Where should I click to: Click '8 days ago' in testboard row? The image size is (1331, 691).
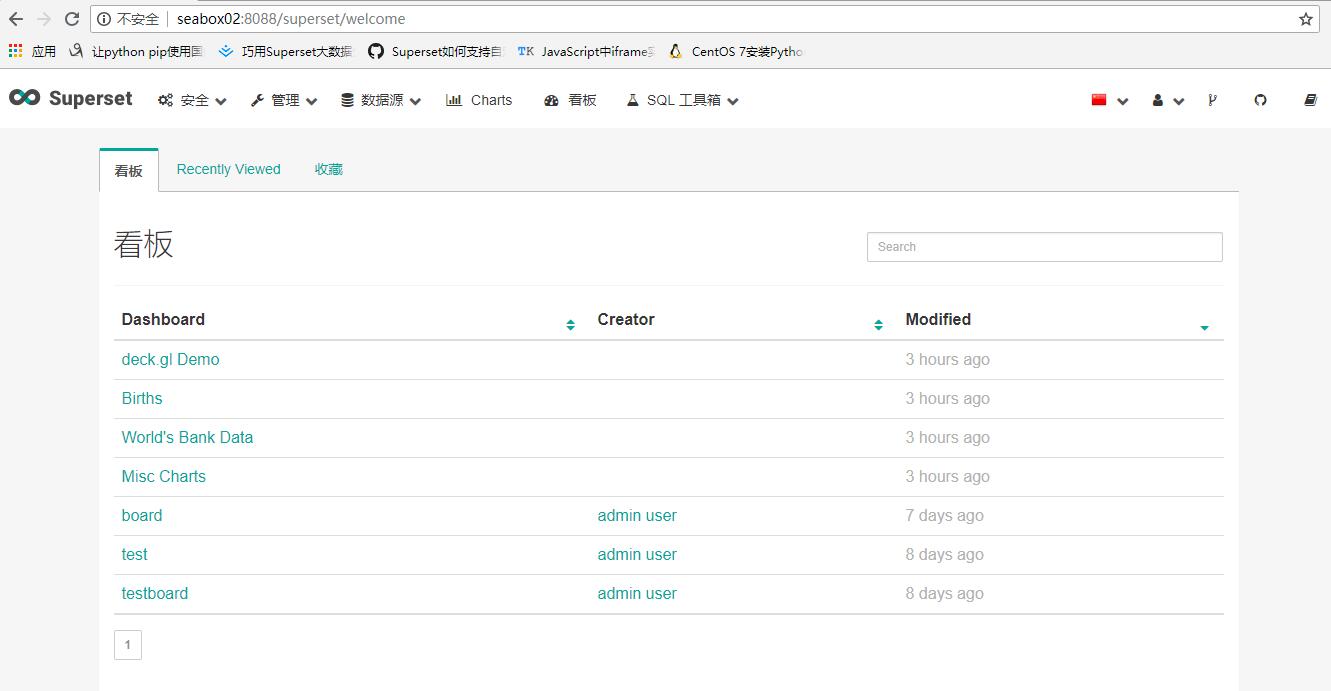945,593
